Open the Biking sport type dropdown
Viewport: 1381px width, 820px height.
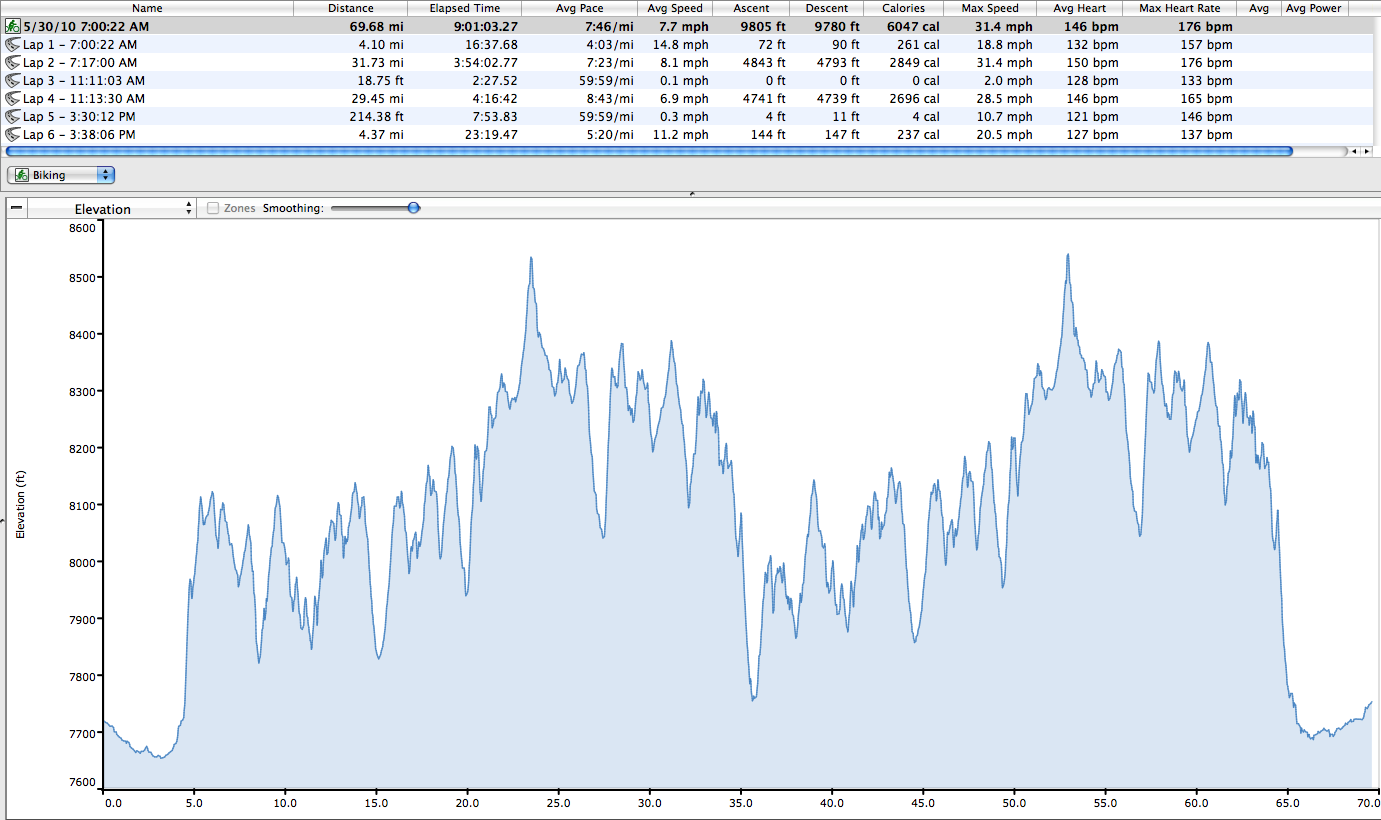[x=61, y=175]
